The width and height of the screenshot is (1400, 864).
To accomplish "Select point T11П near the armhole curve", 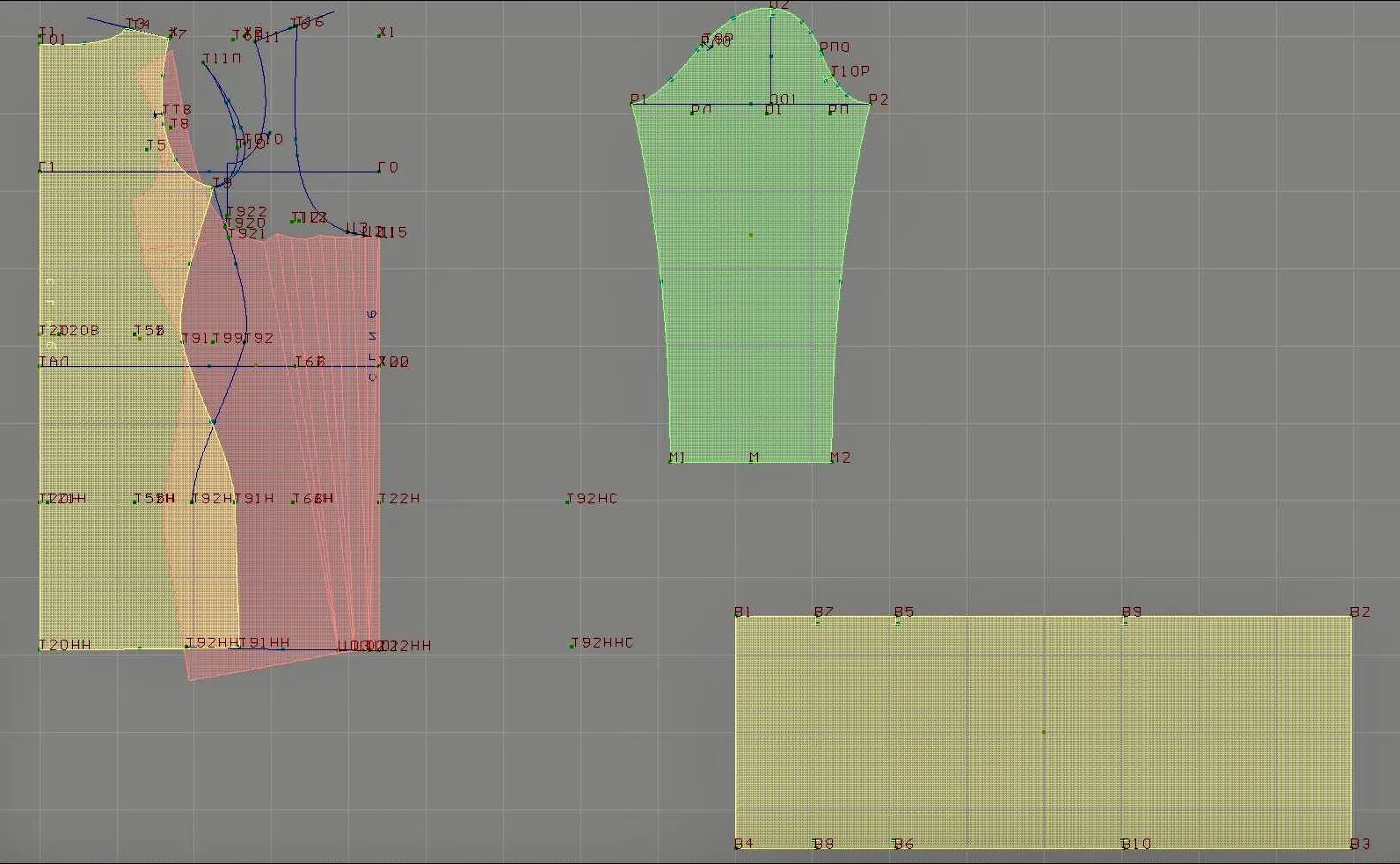I will [221, 59].
